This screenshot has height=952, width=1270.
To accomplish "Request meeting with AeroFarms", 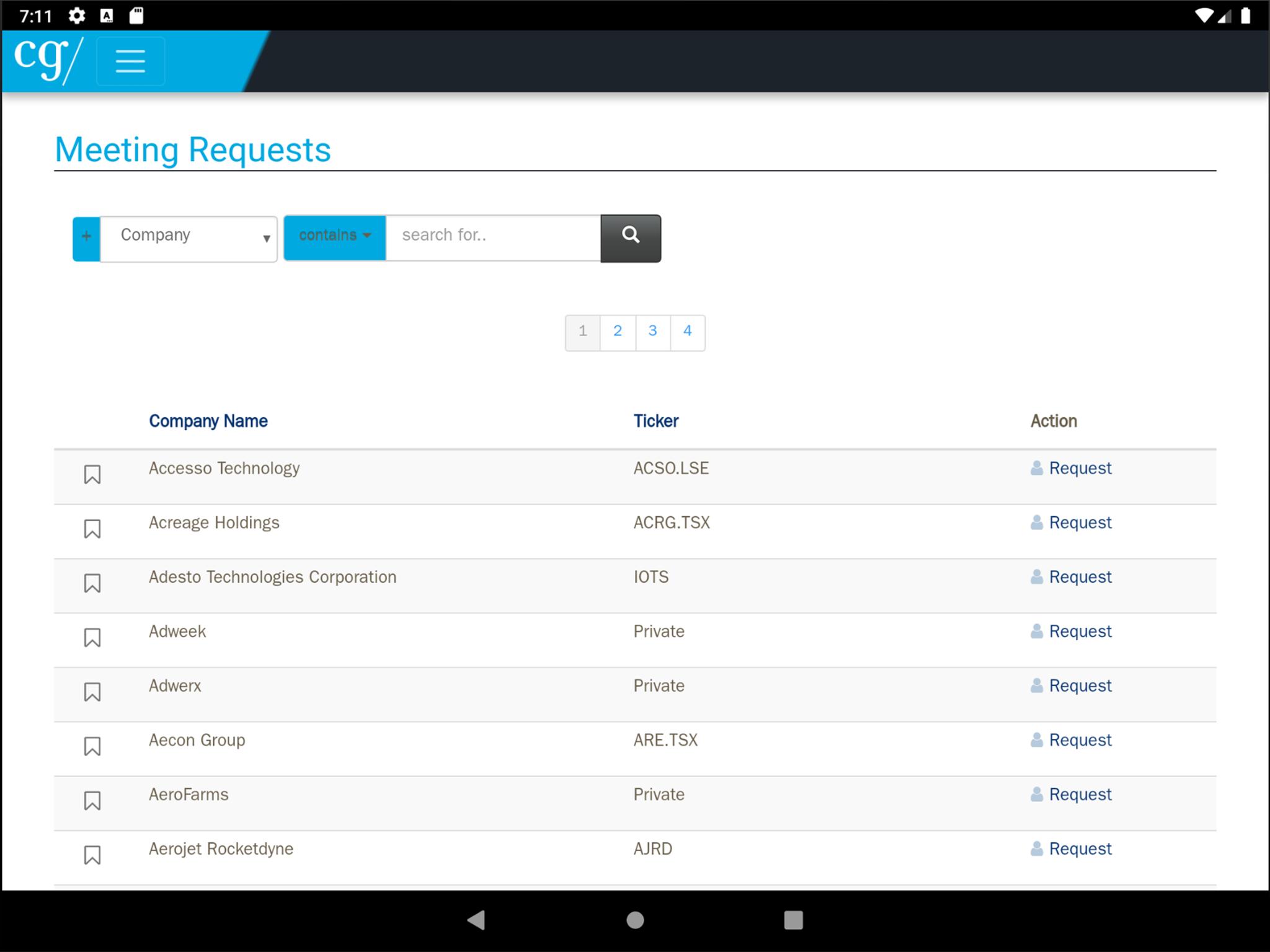I will [1072, 795].
